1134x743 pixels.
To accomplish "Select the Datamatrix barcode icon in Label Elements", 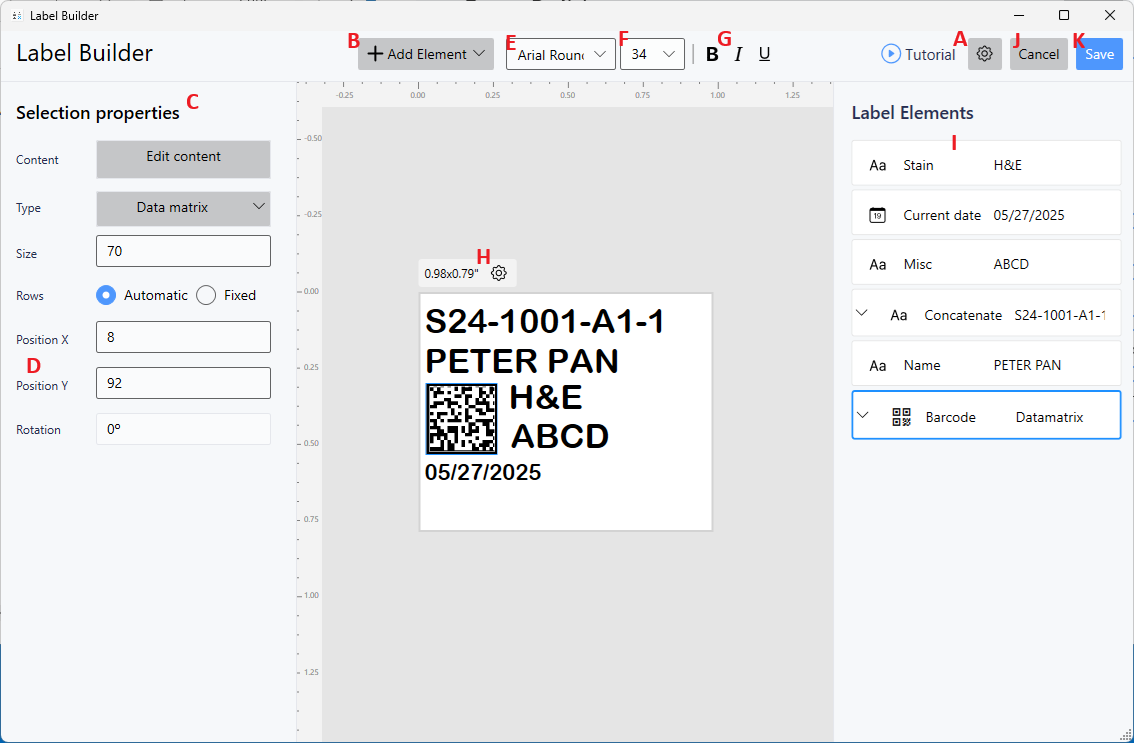I will click(901, 416).
